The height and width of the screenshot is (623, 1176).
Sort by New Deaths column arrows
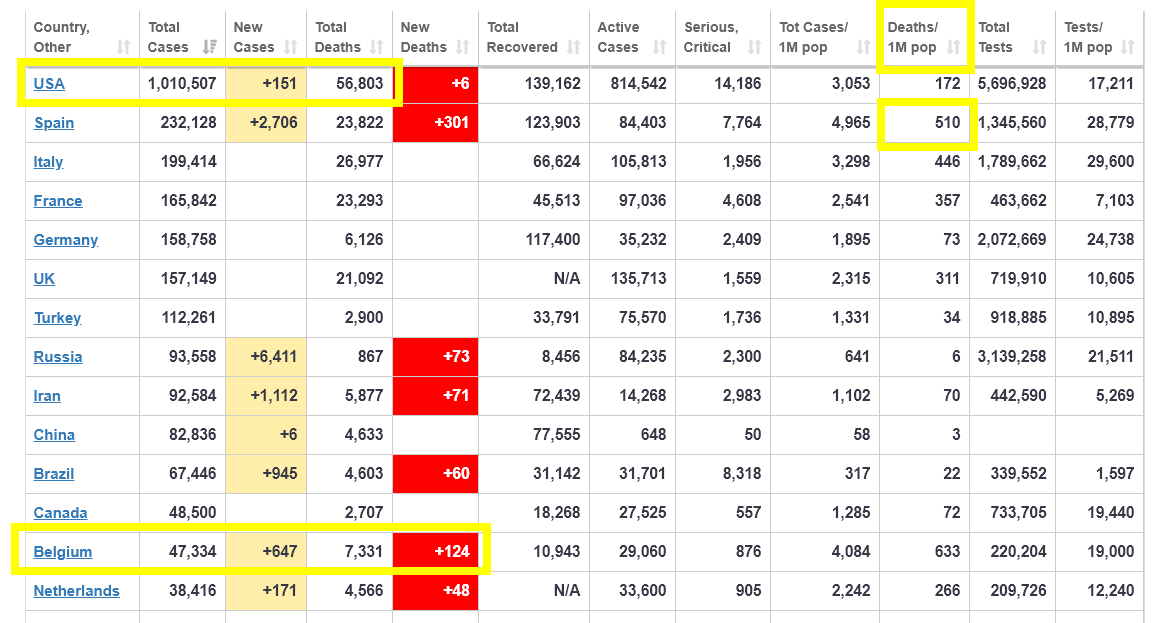463,47
